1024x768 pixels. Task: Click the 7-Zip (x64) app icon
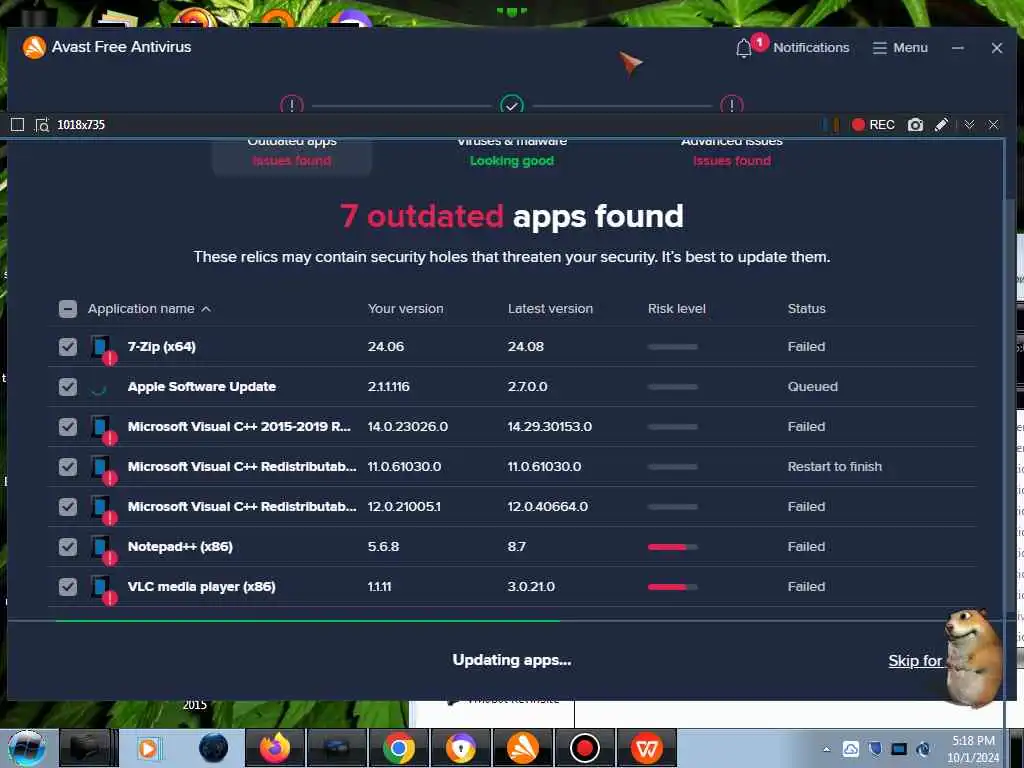point(103,348)
